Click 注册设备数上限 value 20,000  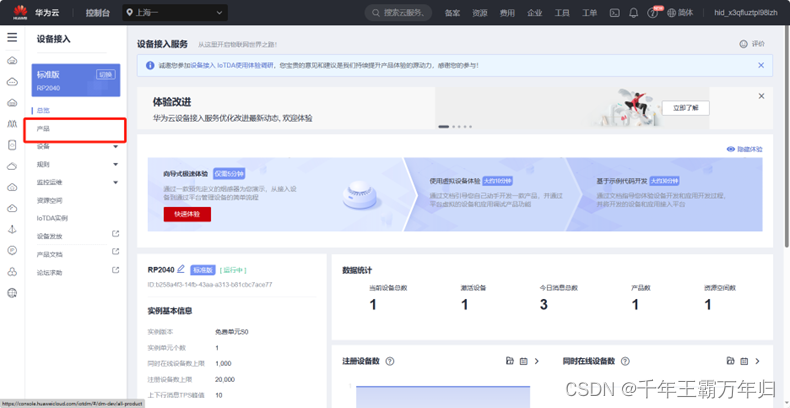(225, 379)
